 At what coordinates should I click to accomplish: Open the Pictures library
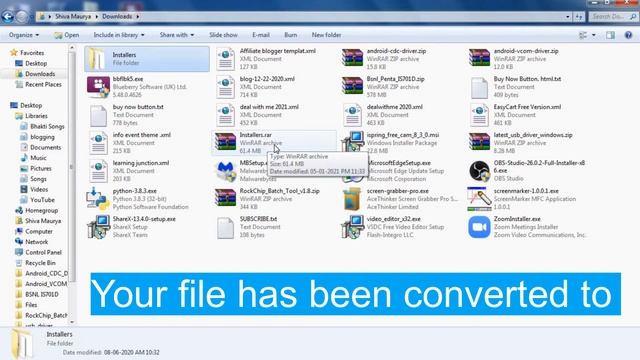(x=41, y=169)
